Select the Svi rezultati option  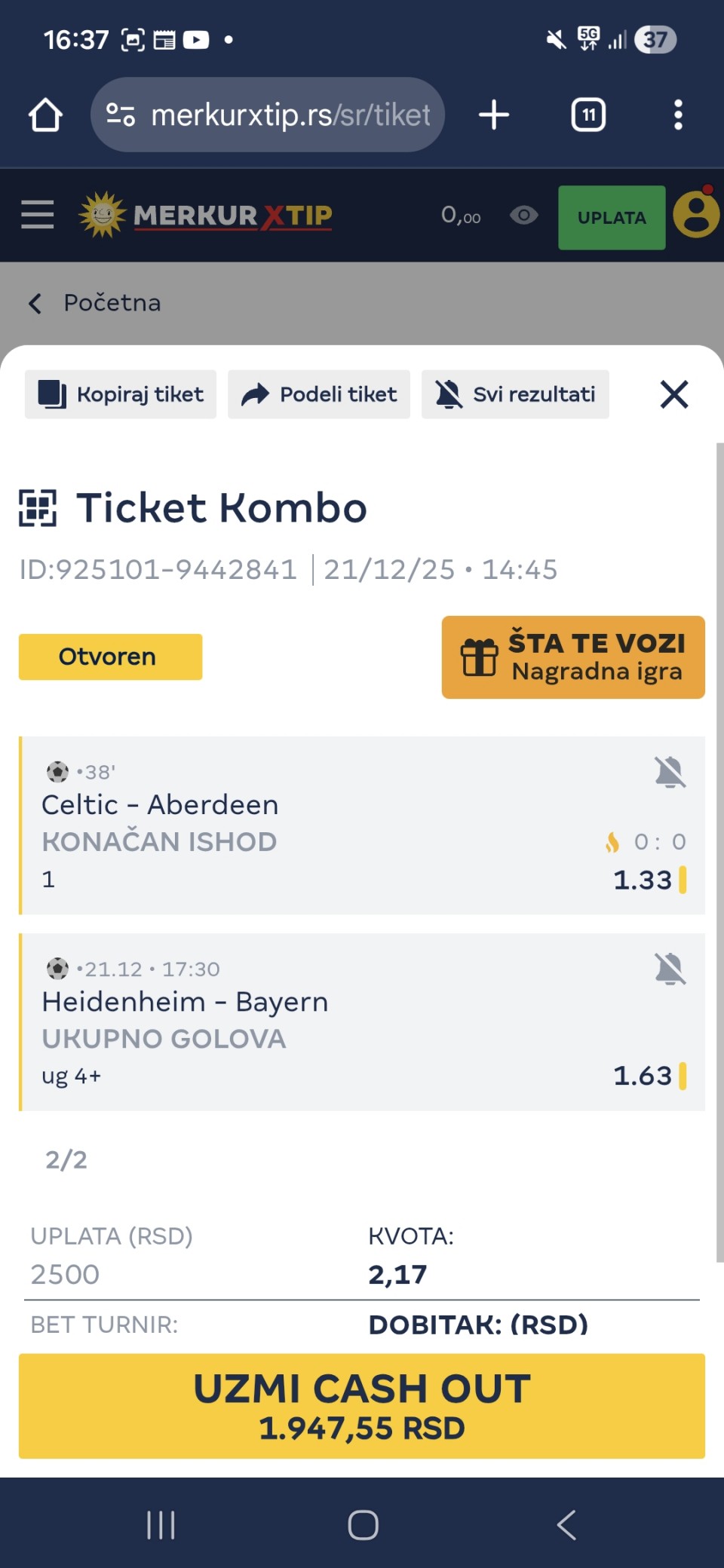[515, 394]
